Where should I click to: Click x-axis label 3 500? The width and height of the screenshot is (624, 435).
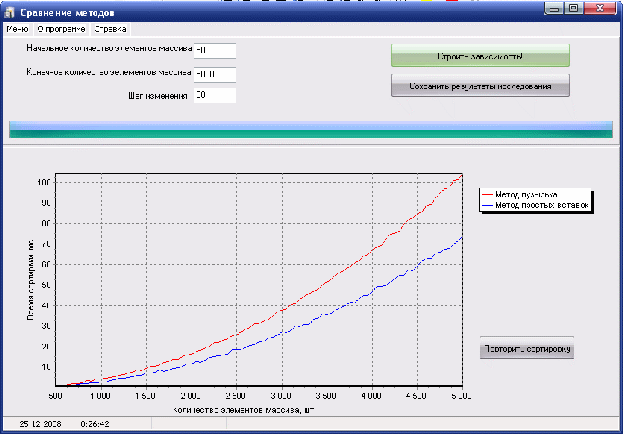[x=326, y=396]
